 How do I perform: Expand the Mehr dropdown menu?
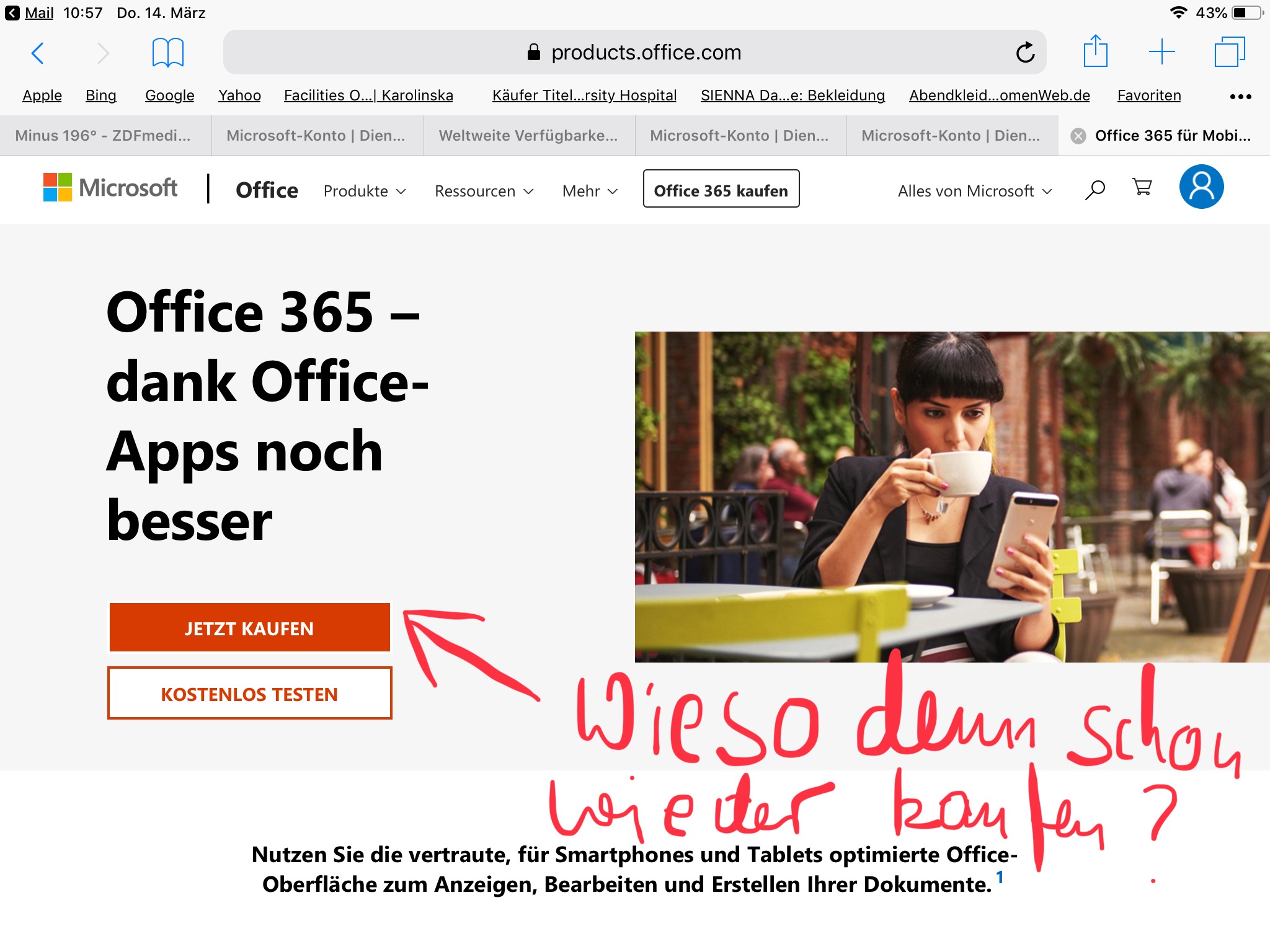coord(590,191)
